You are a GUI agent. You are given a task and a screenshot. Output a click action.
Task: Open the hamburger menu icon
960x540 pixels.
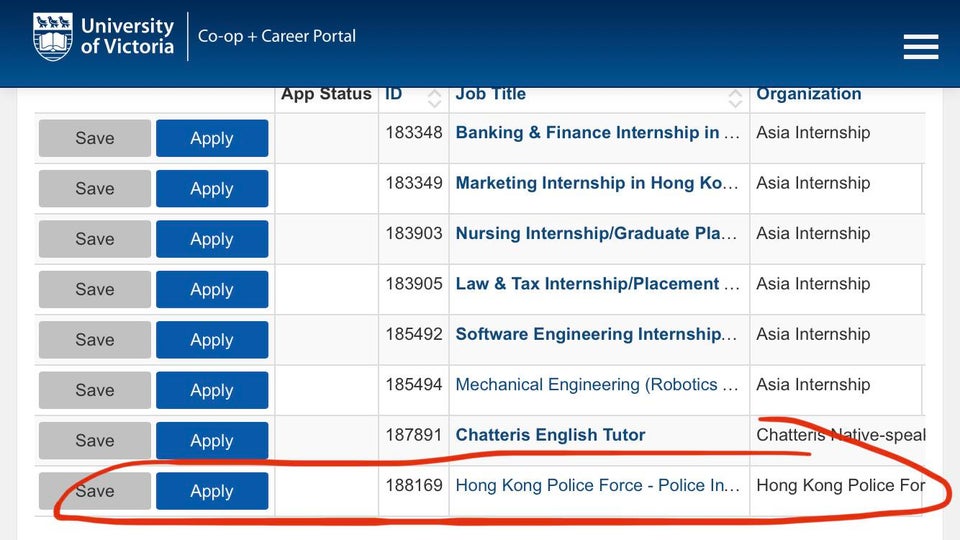[x=920, y=46]
